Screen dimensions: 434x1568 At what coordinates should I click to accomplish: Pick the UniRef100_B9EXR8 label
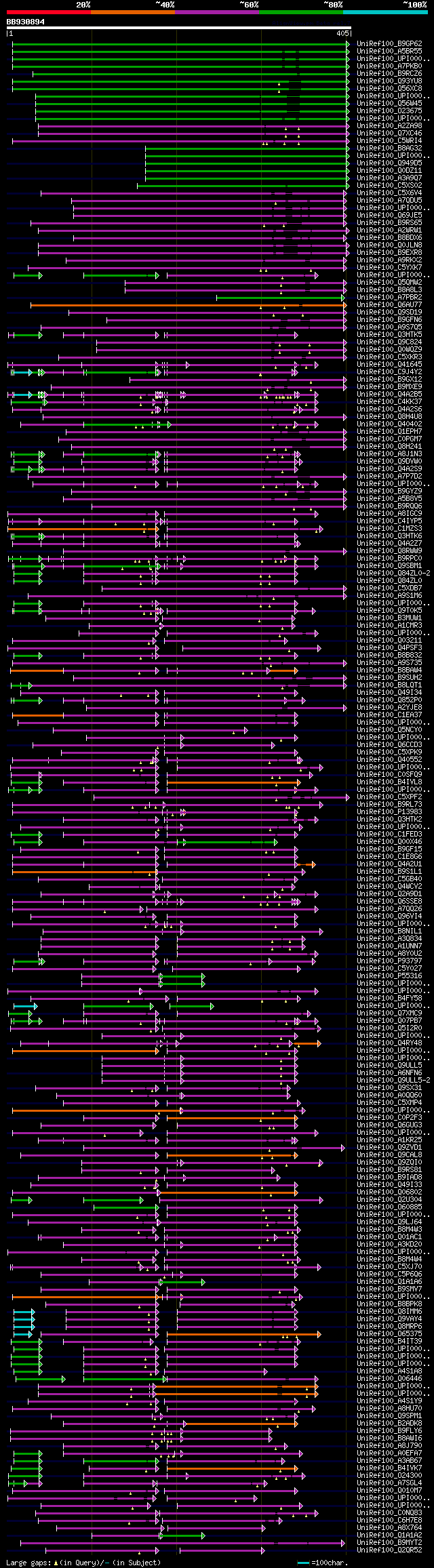(389, 252)
